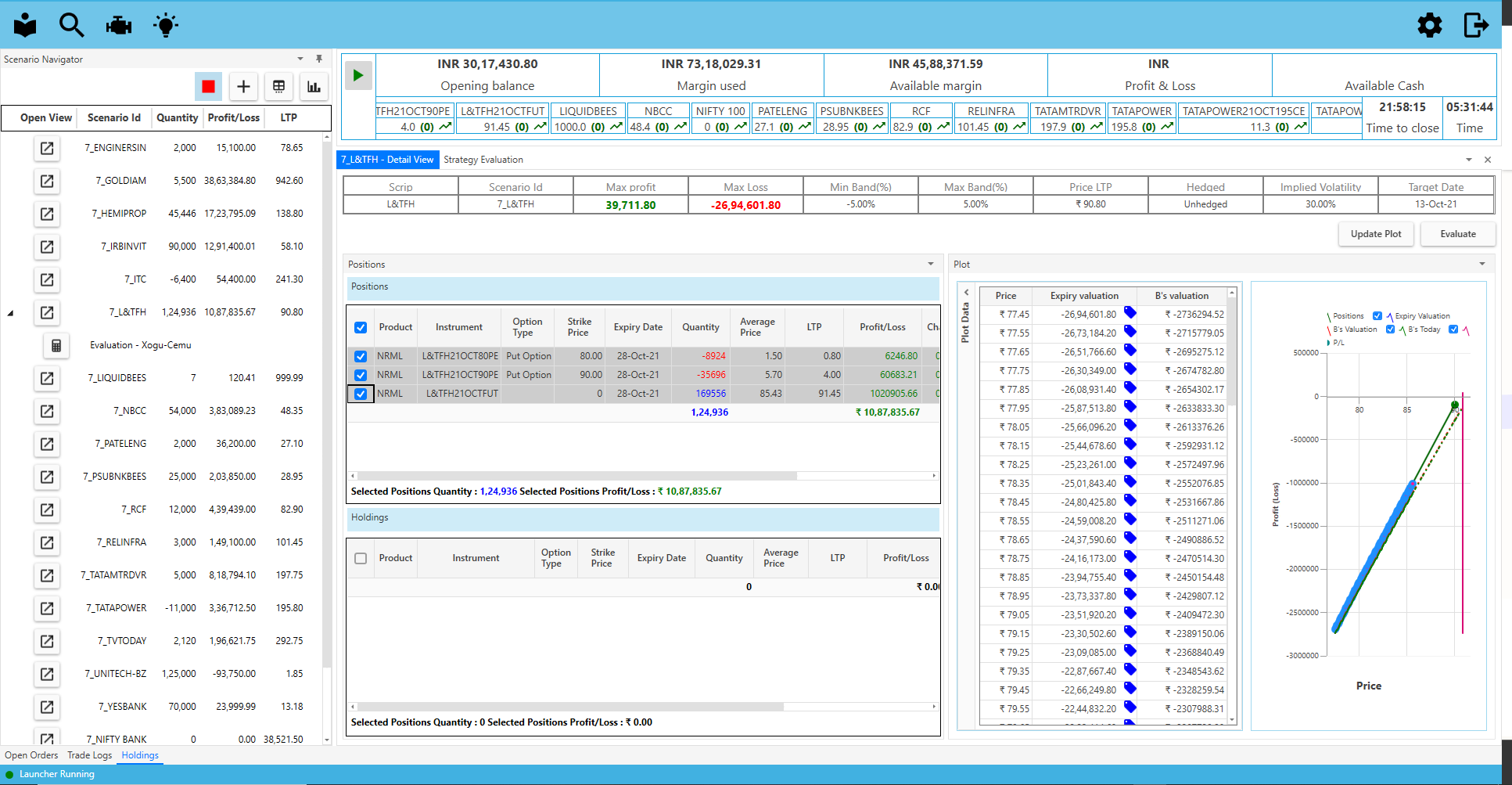
Task: Select the Holdings bottom tab
Action: pyautogui.click(x=140, y=755)
